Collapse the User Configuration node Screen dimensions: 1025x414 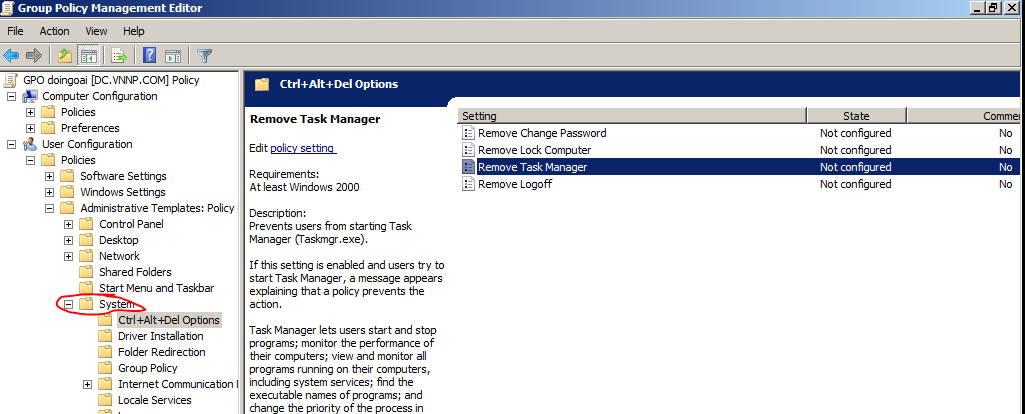click(x=11, y=144)
